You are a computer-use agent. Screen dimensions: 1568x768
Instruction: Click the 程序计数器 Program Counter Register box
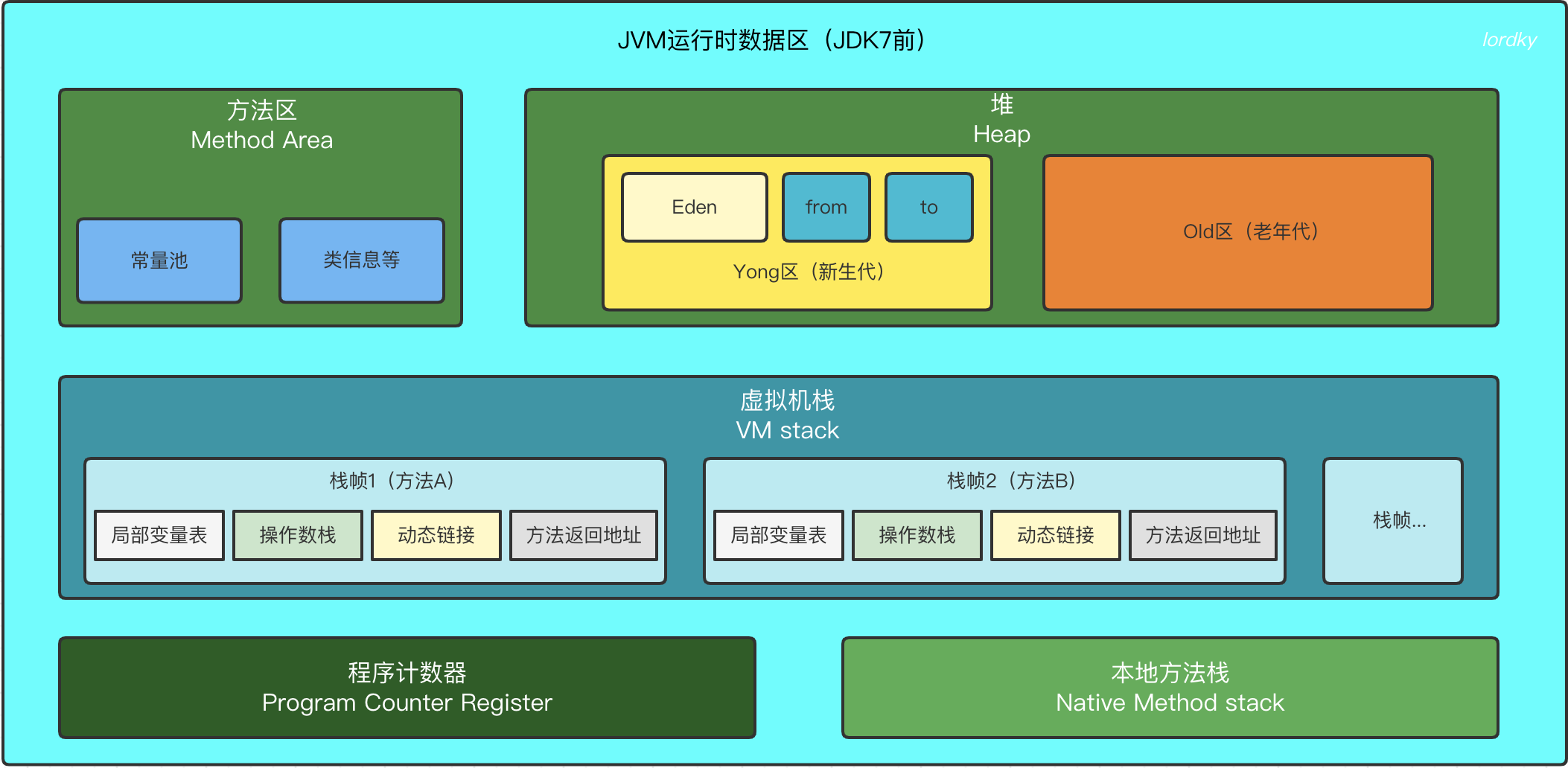[x=407, y=688]
